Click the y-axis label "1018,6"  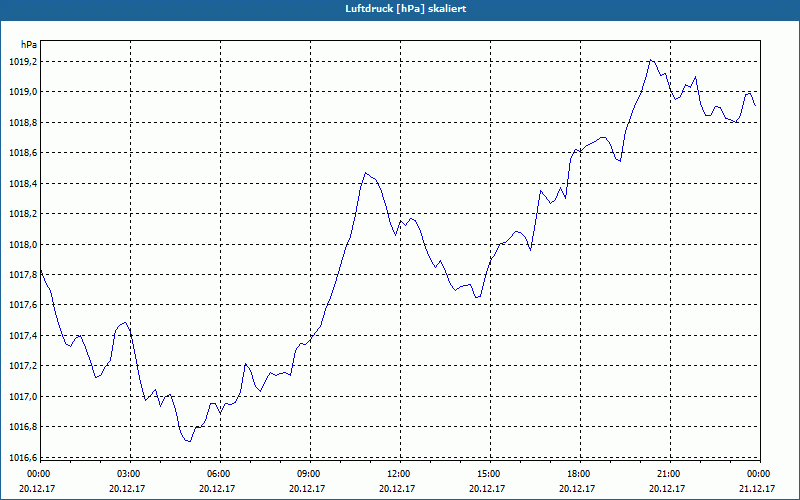point(23,153)
